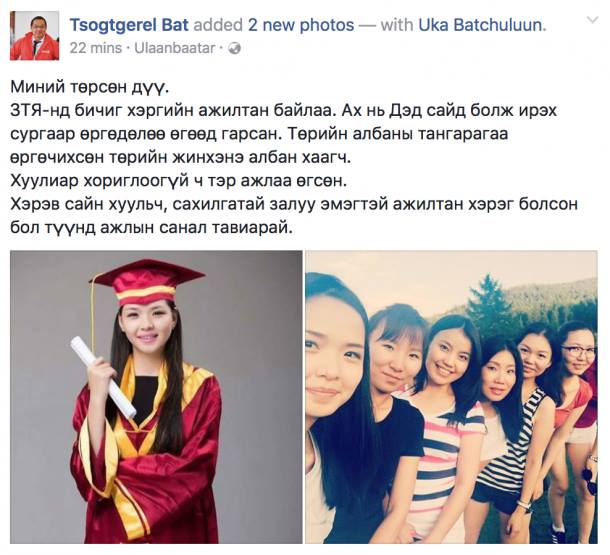Click the closest face in group selfie
The width and height of the screenshot is (610, 555).
(335, 350)
